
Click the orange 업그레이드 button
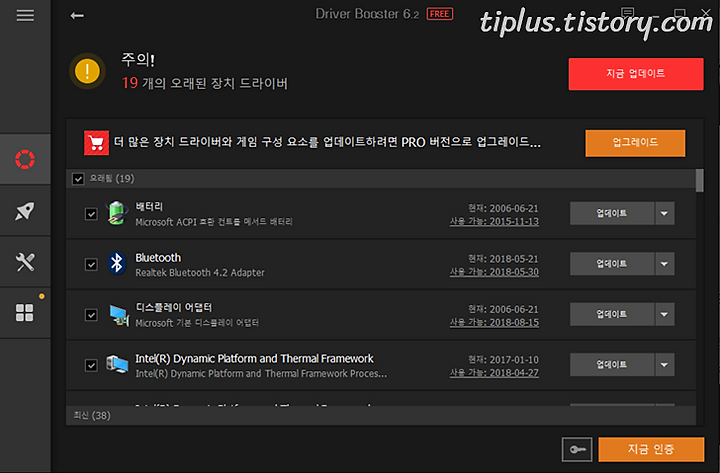click(635, 143)
